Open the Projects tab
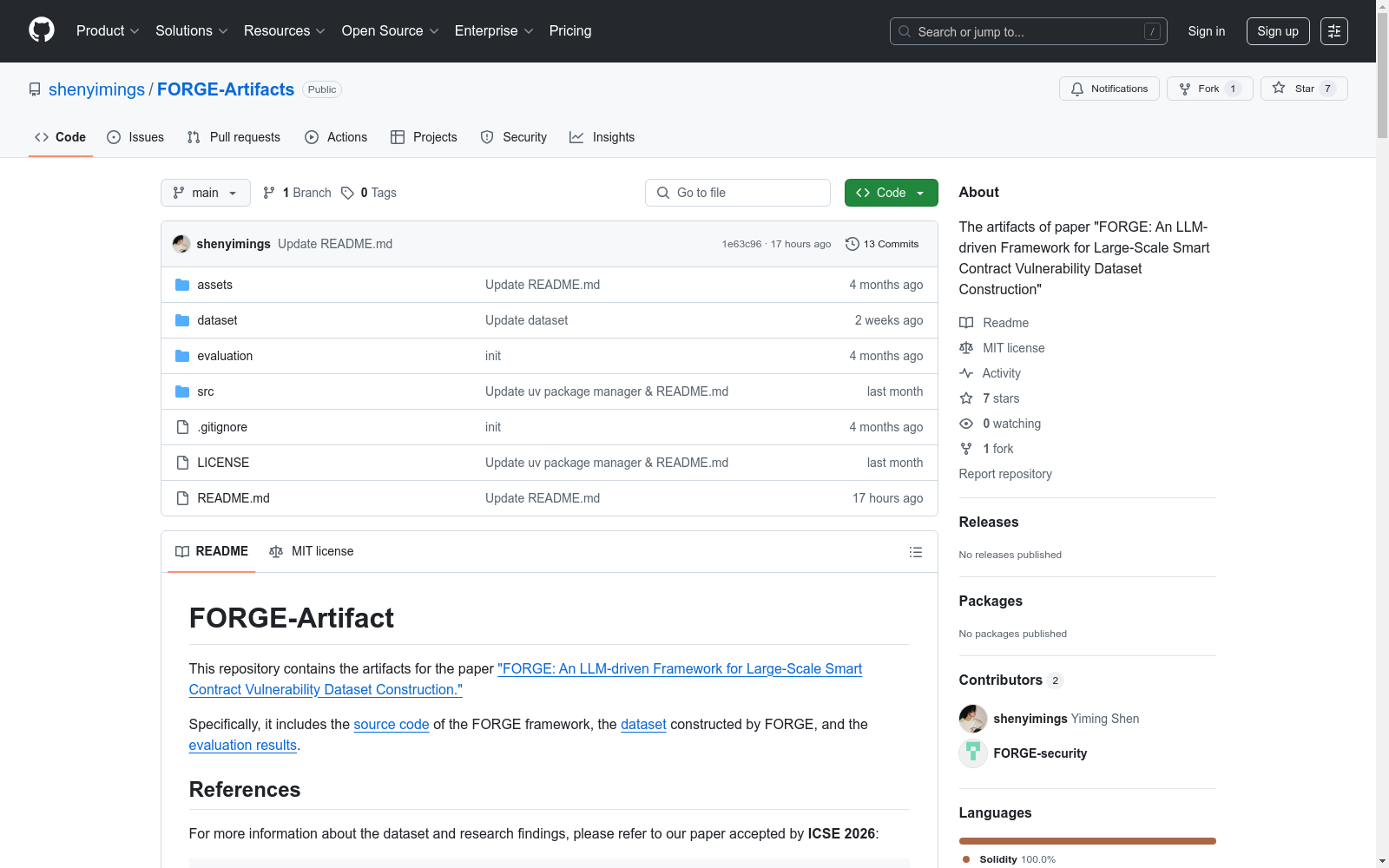Viewport: 1389px width, 868px height. (424, 137)
